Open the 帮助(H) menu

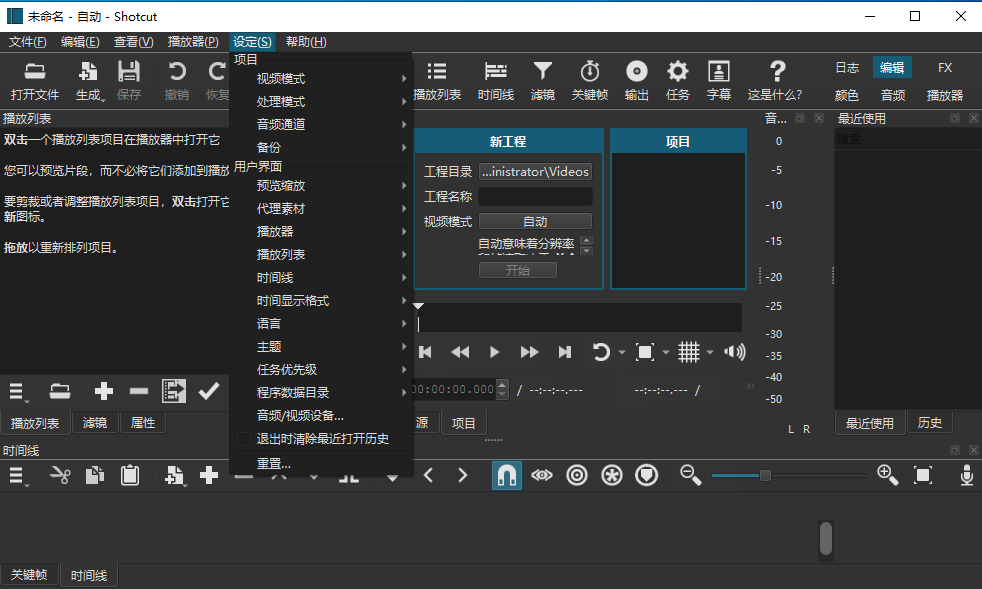(306, 42)
